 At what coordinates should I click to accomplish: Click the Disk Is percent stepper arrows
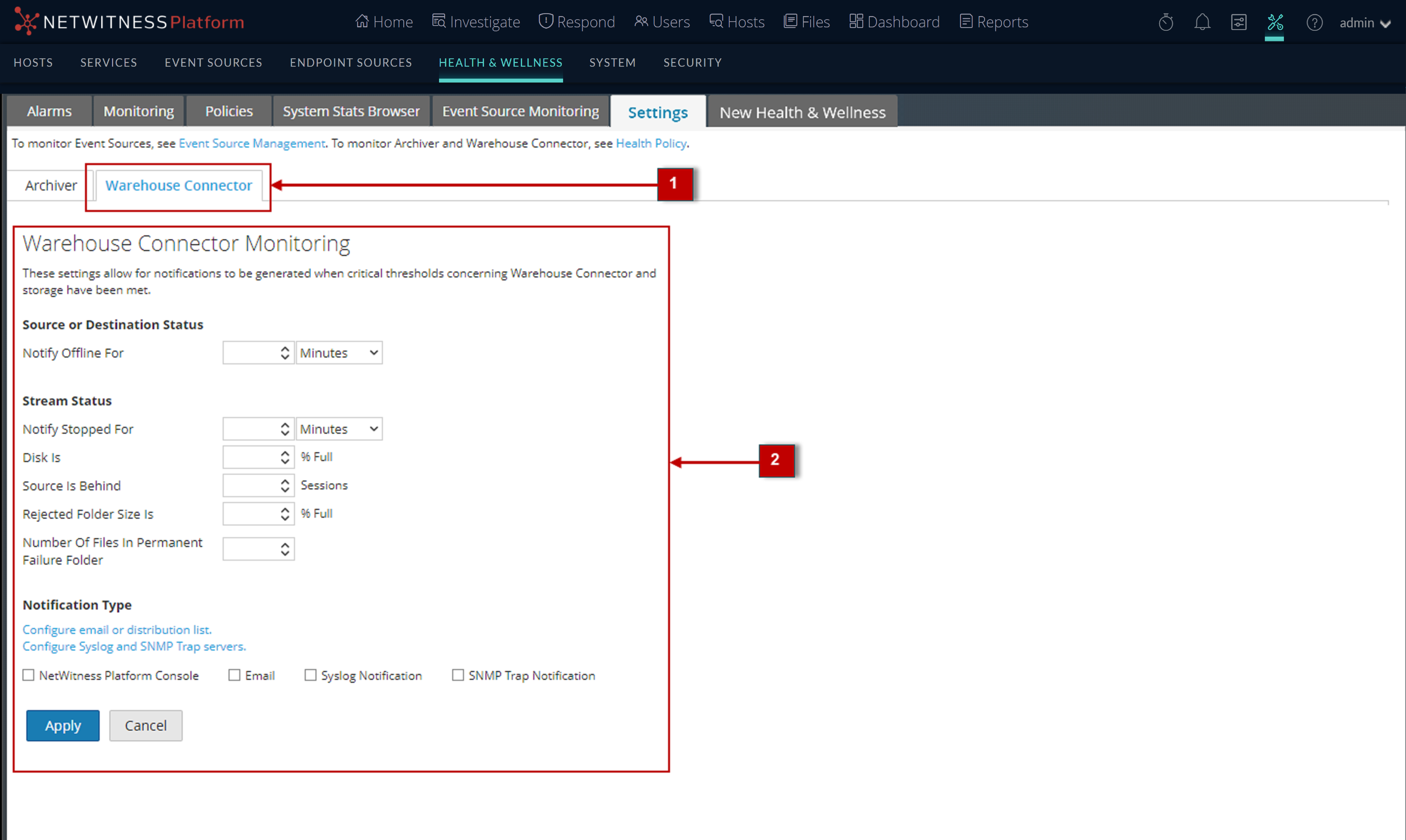coord(285,457)
